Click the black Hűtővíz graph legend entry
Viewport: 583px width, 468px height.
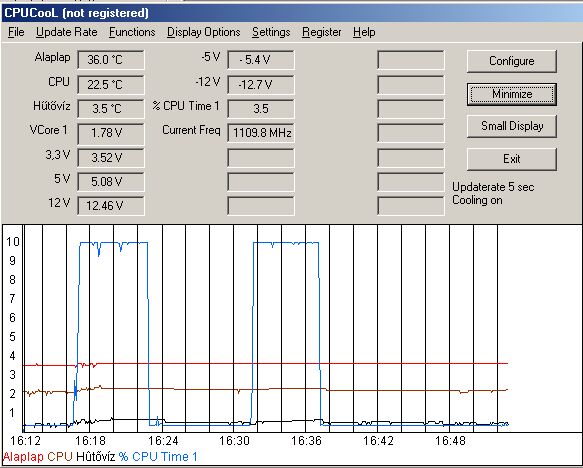[95, 457]
